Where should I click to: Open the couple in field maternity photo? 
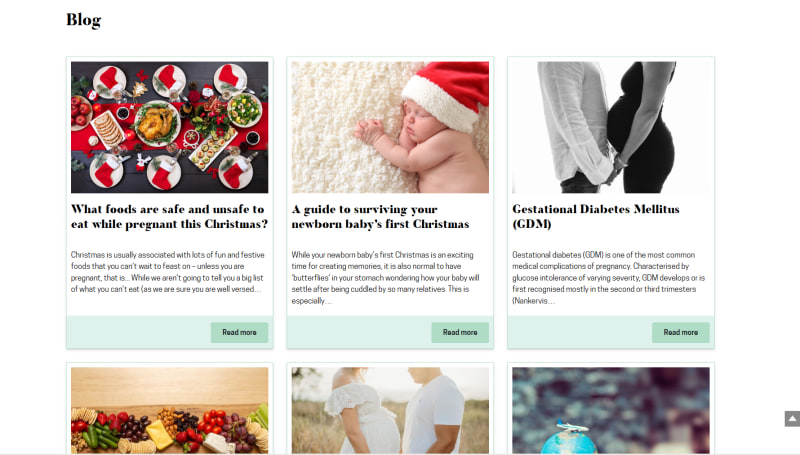(x=390, y=410)
